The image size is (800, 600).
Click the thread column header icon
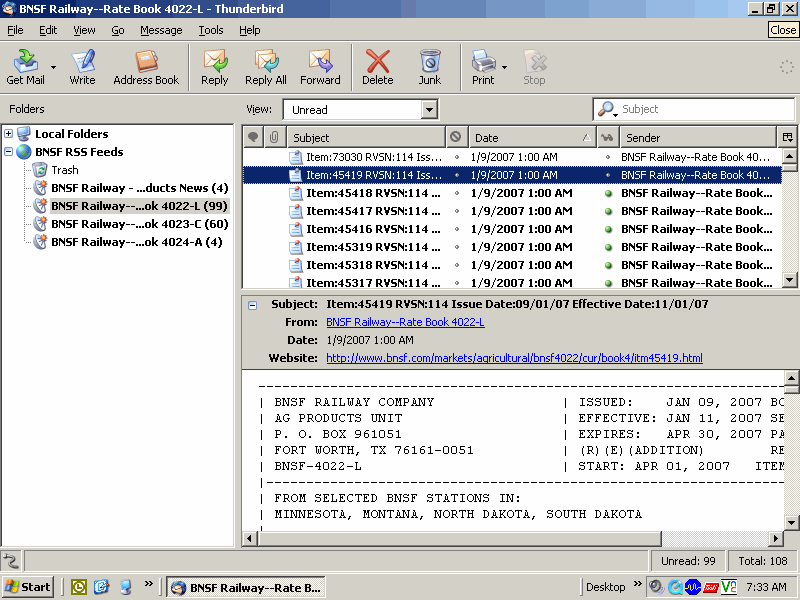click(x=253, y=137)
